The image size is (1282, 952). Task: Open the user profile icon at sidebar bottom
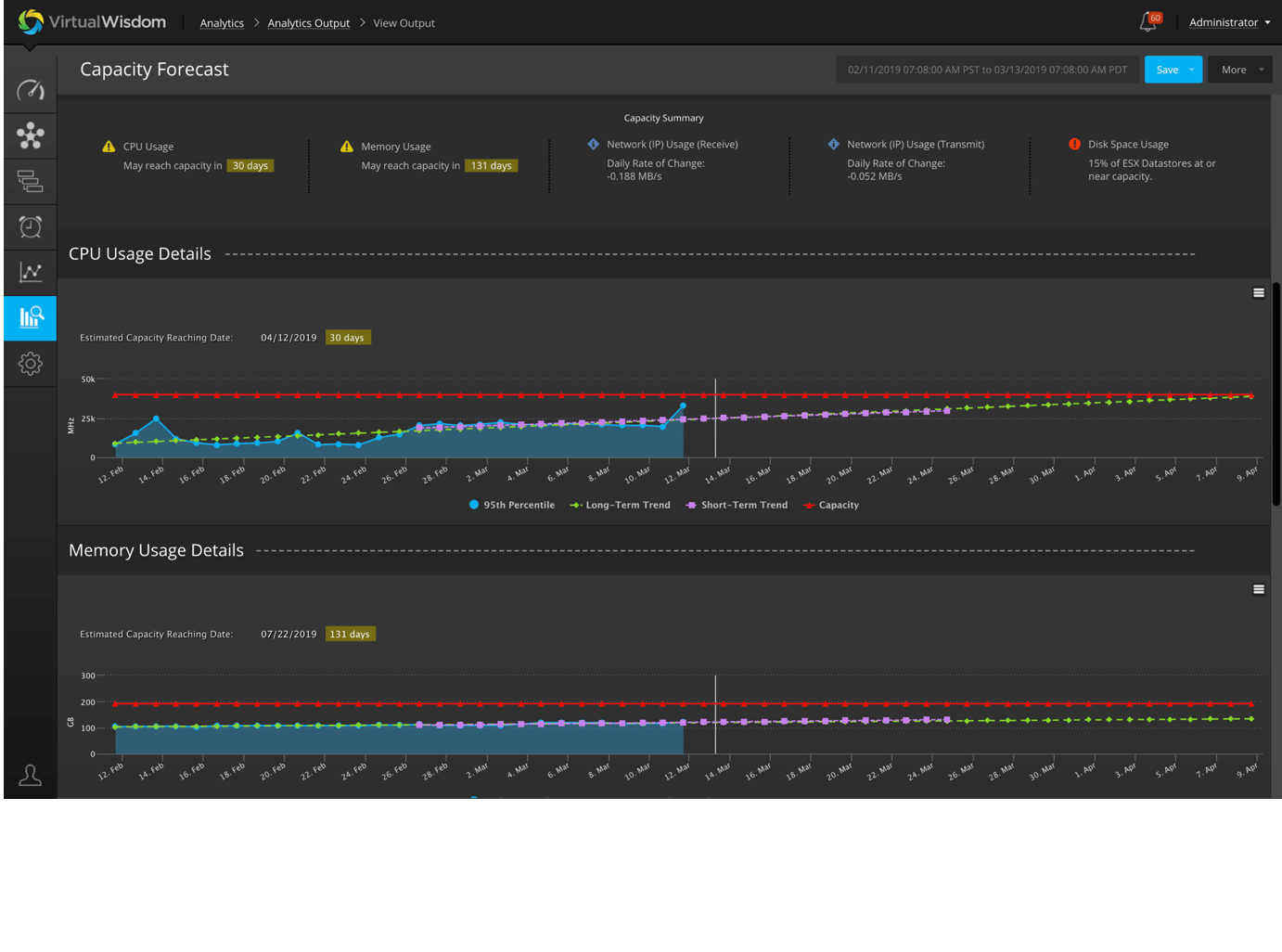(x=30, y=776)
